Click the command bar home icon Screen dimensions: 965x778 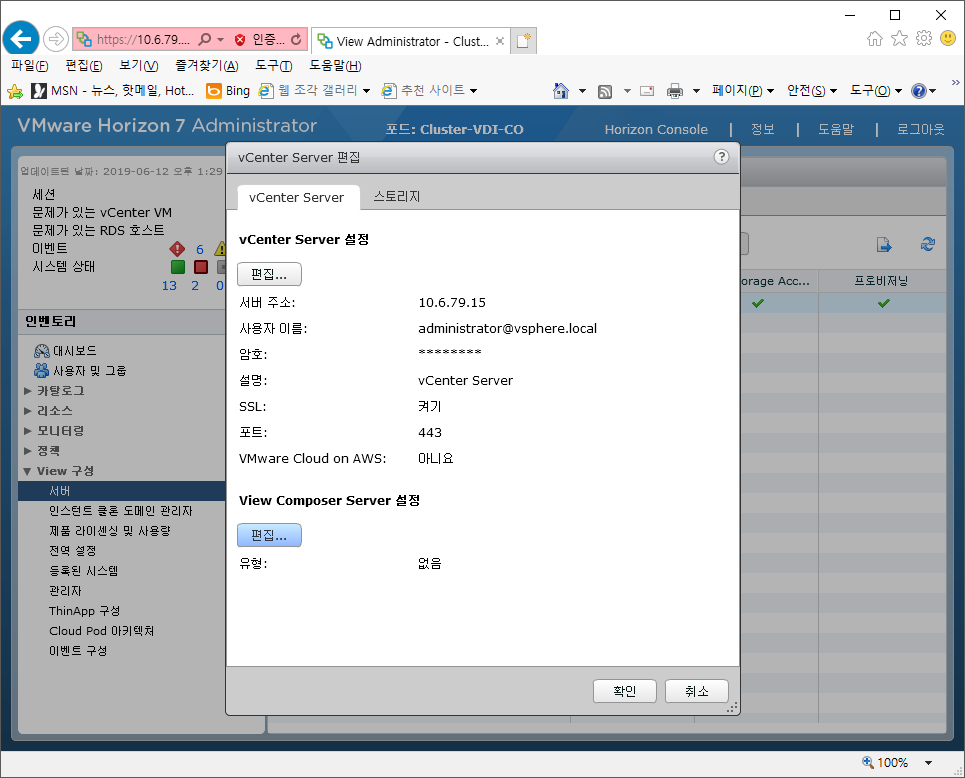coord(561,91)
